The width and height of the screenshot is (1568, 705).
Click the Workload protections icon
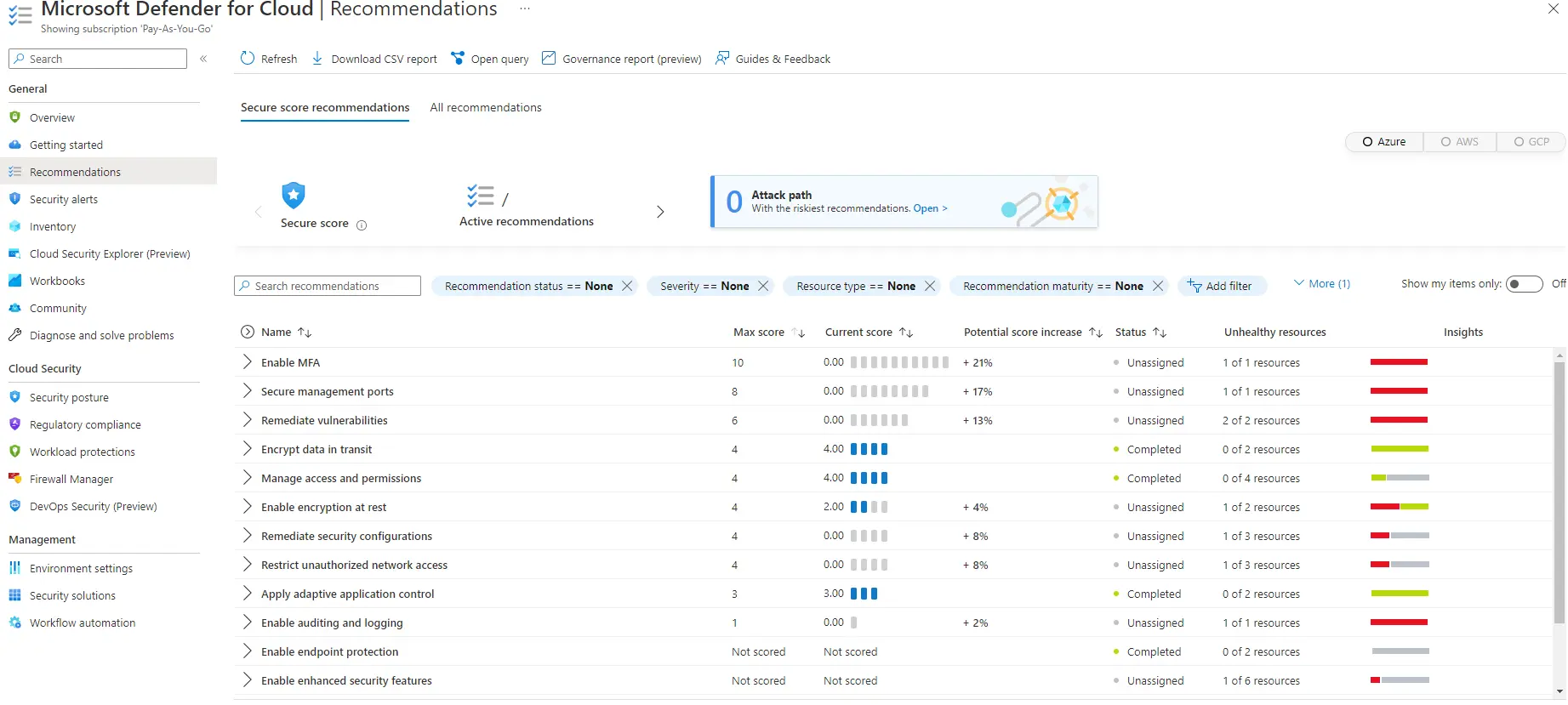[14, 452]
